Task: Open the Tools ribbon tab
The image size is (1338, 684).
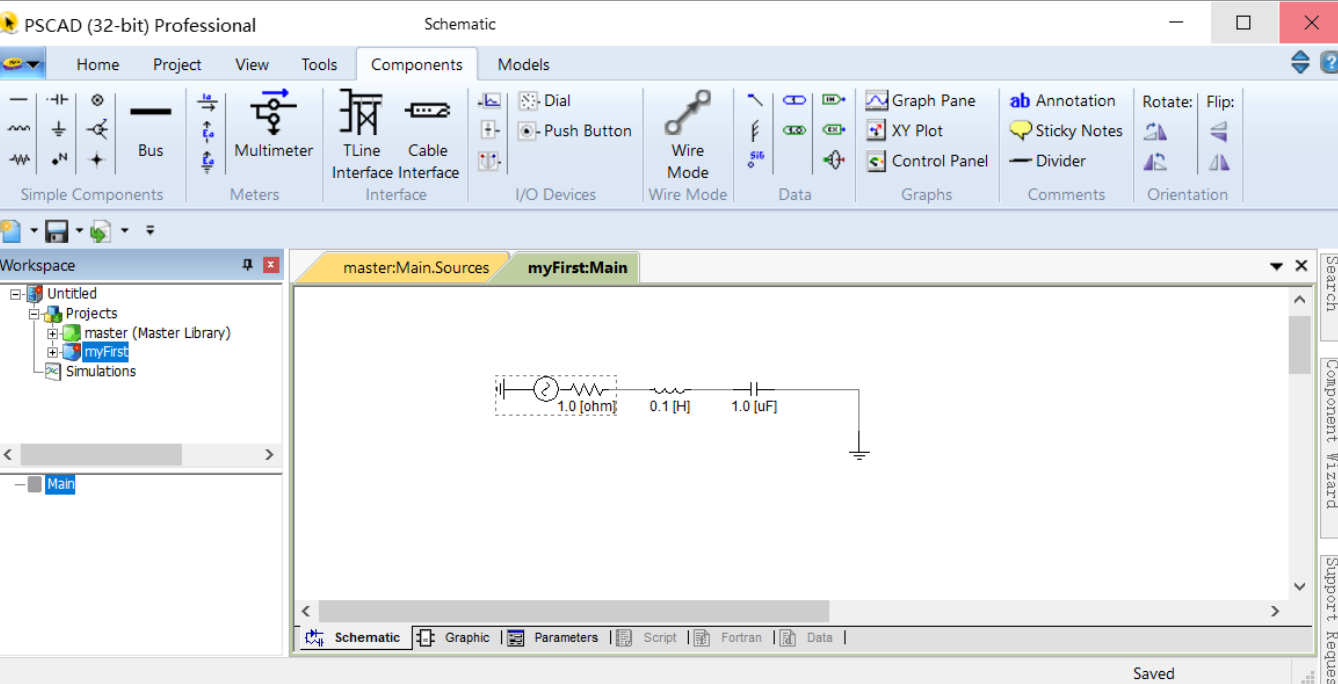Action: click(x=319, y=64)
